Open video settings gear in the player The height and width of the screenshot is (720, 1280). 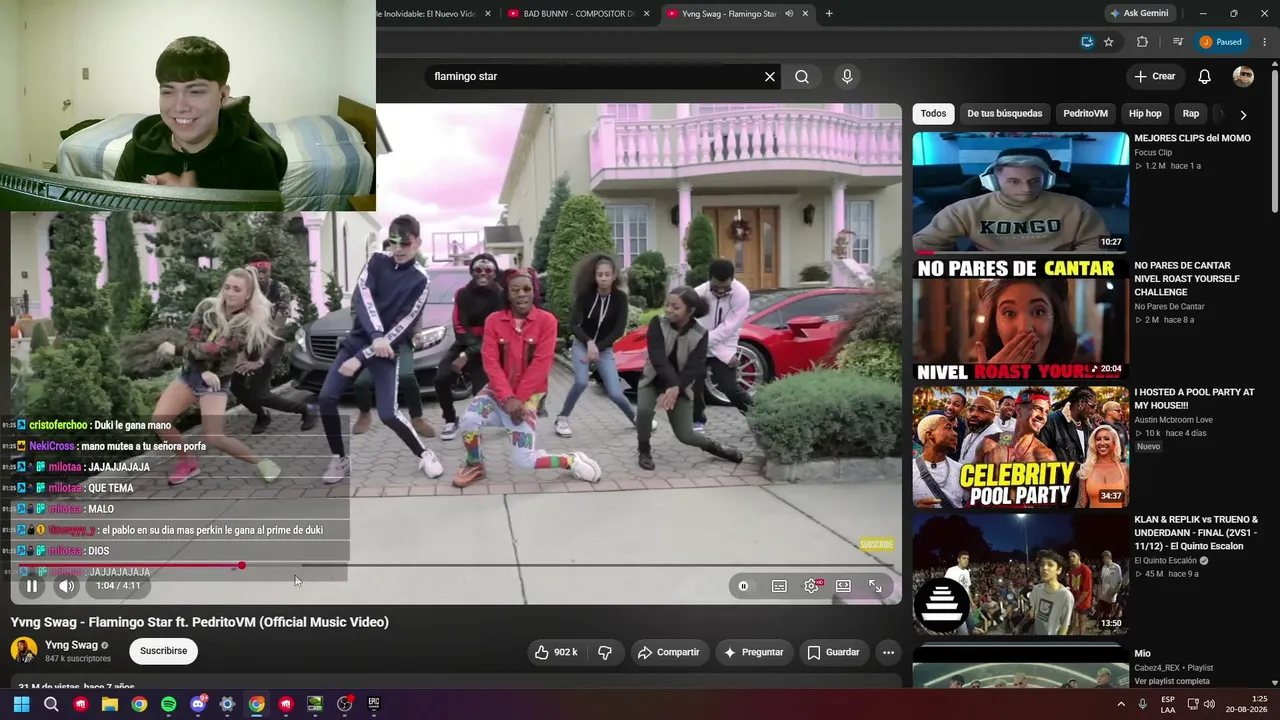[811, 586]
